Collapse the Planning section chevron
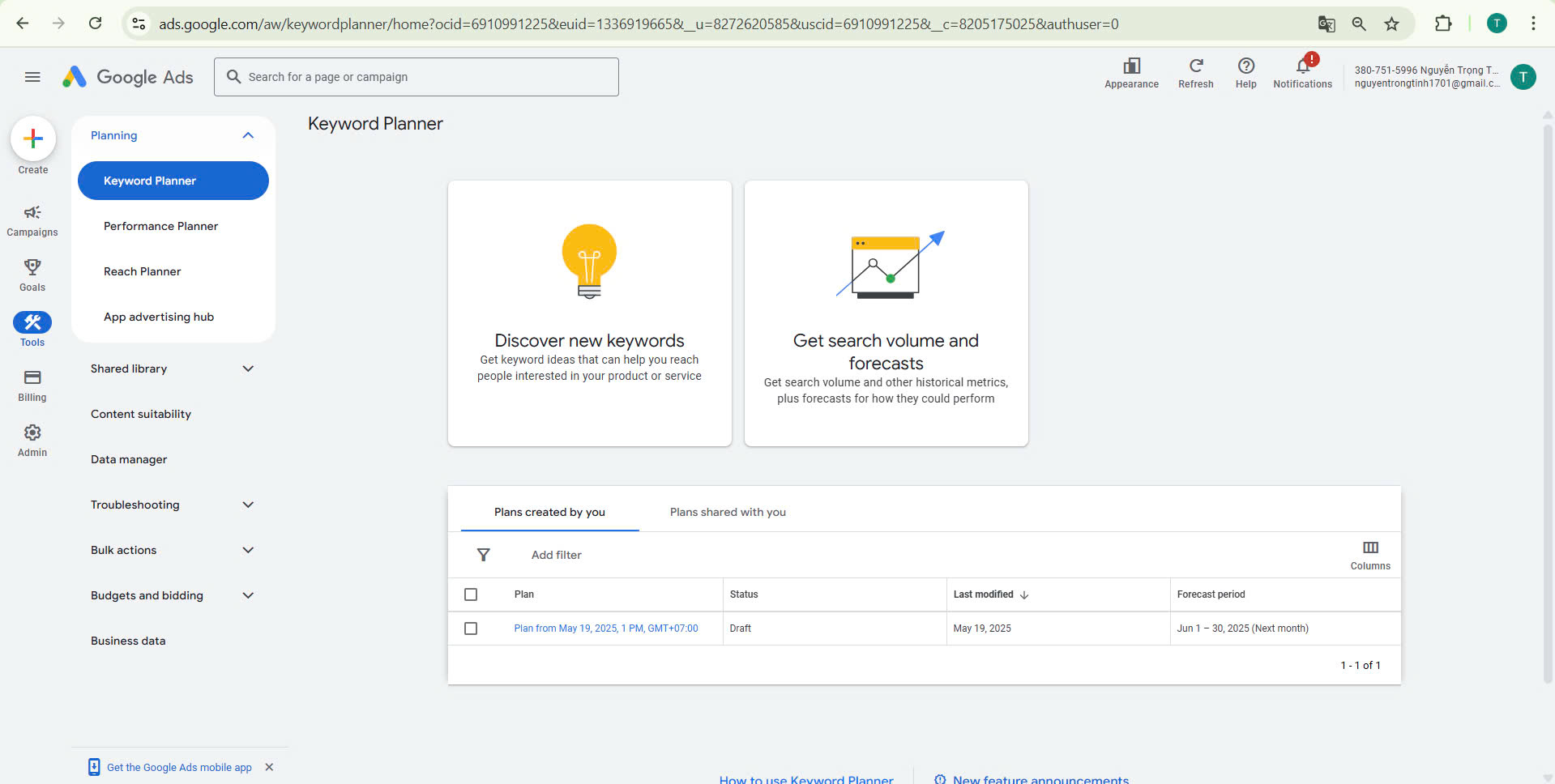The width and height of the screenshot is (1555, 784). [x=248, y=135]
